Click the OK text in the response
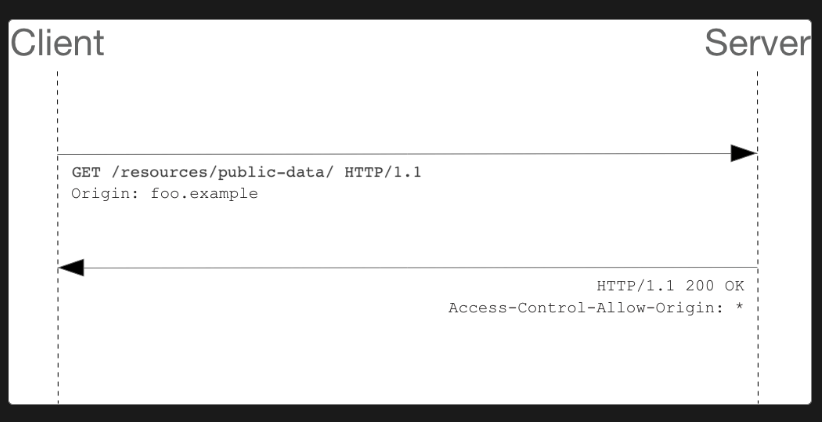 click(x=734, y=286)
